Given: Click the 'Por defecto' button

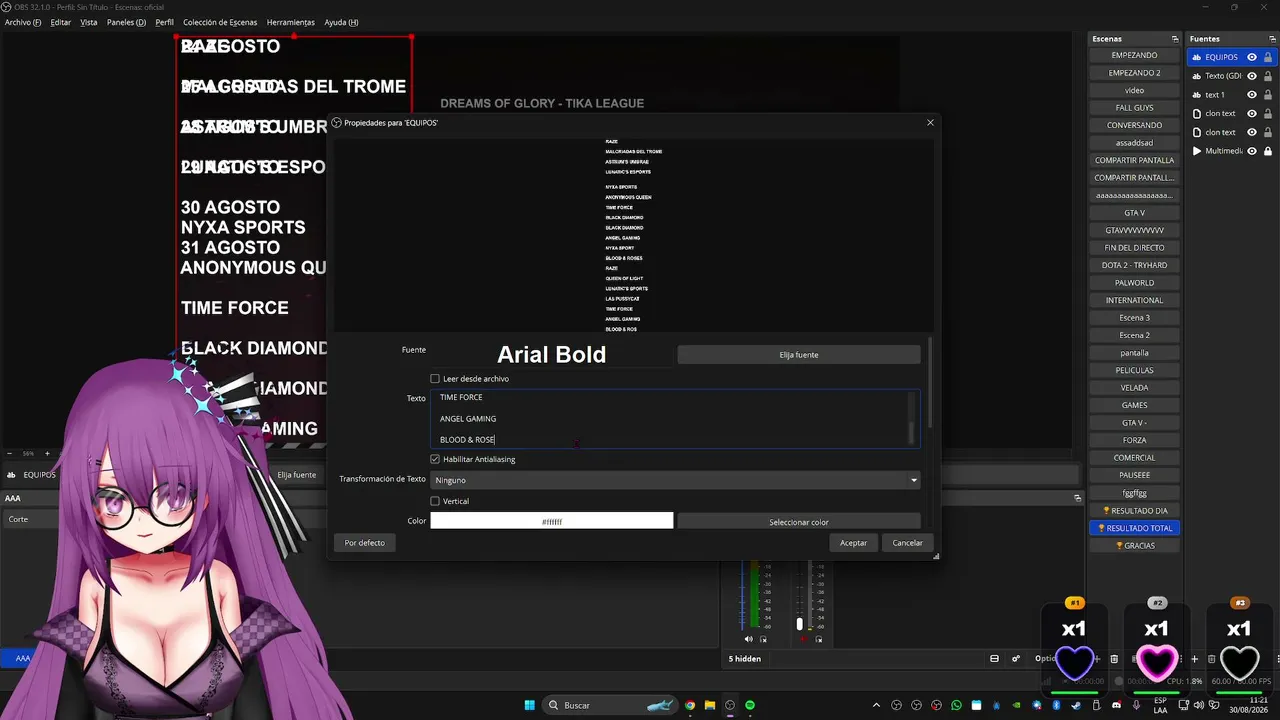Looking at the screenshot, I should pos(364,543).
